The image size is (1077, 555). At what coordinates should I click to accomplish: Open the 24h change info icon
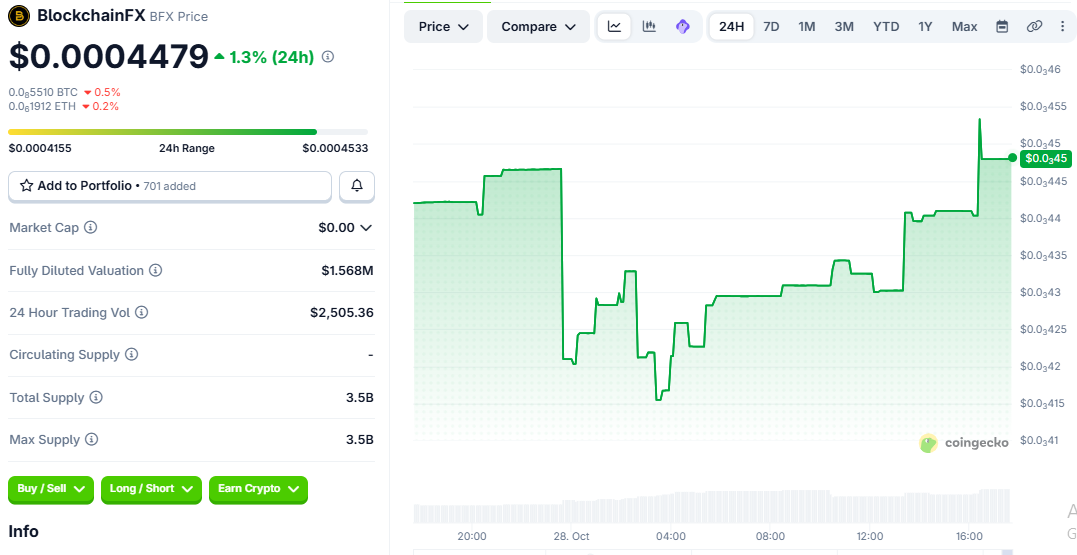pyautogui.click(x=328, y=56)
